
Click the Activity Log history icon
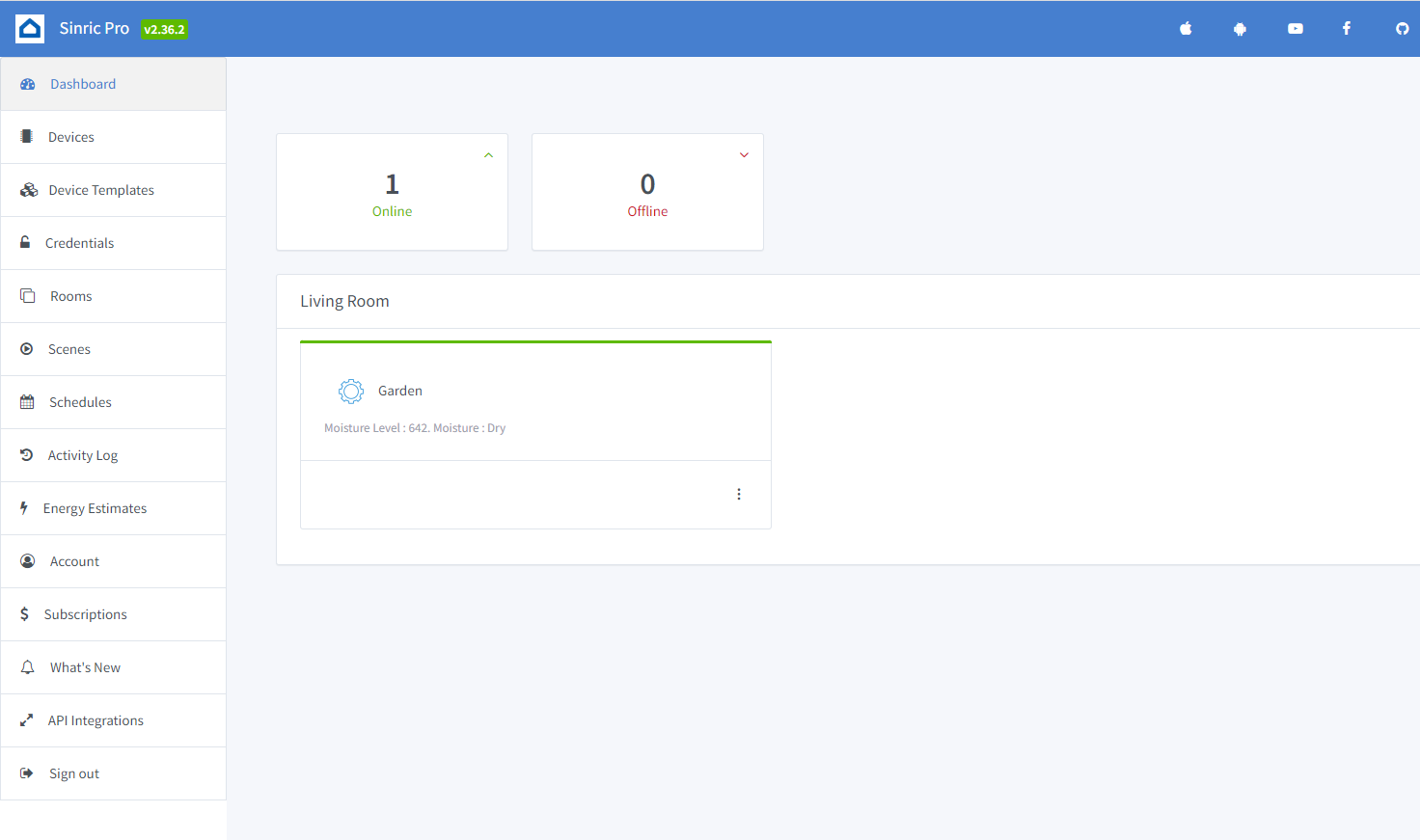coord(26,454)
